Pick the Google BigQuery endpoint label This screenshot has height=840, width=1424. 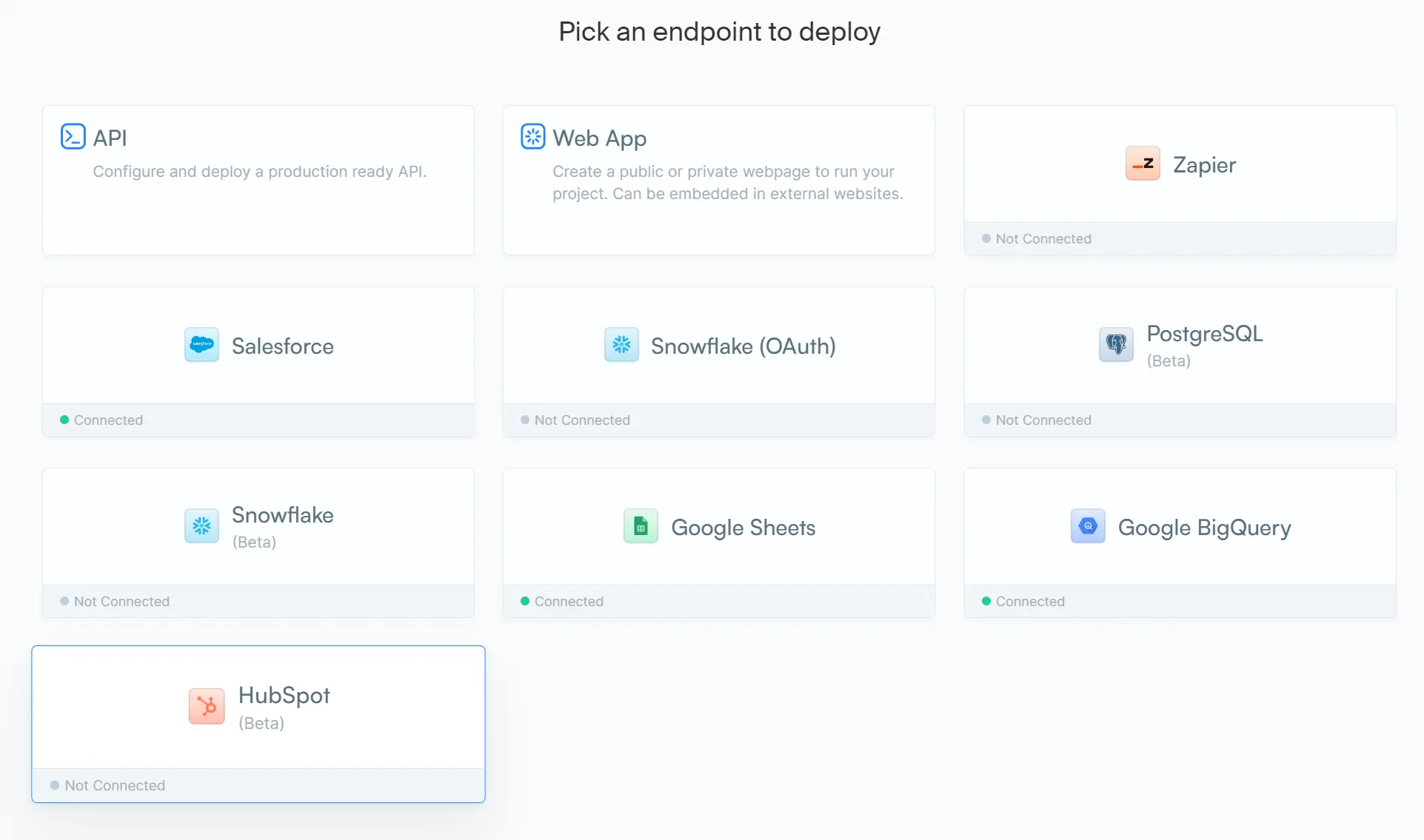[x=1204, y=528]
